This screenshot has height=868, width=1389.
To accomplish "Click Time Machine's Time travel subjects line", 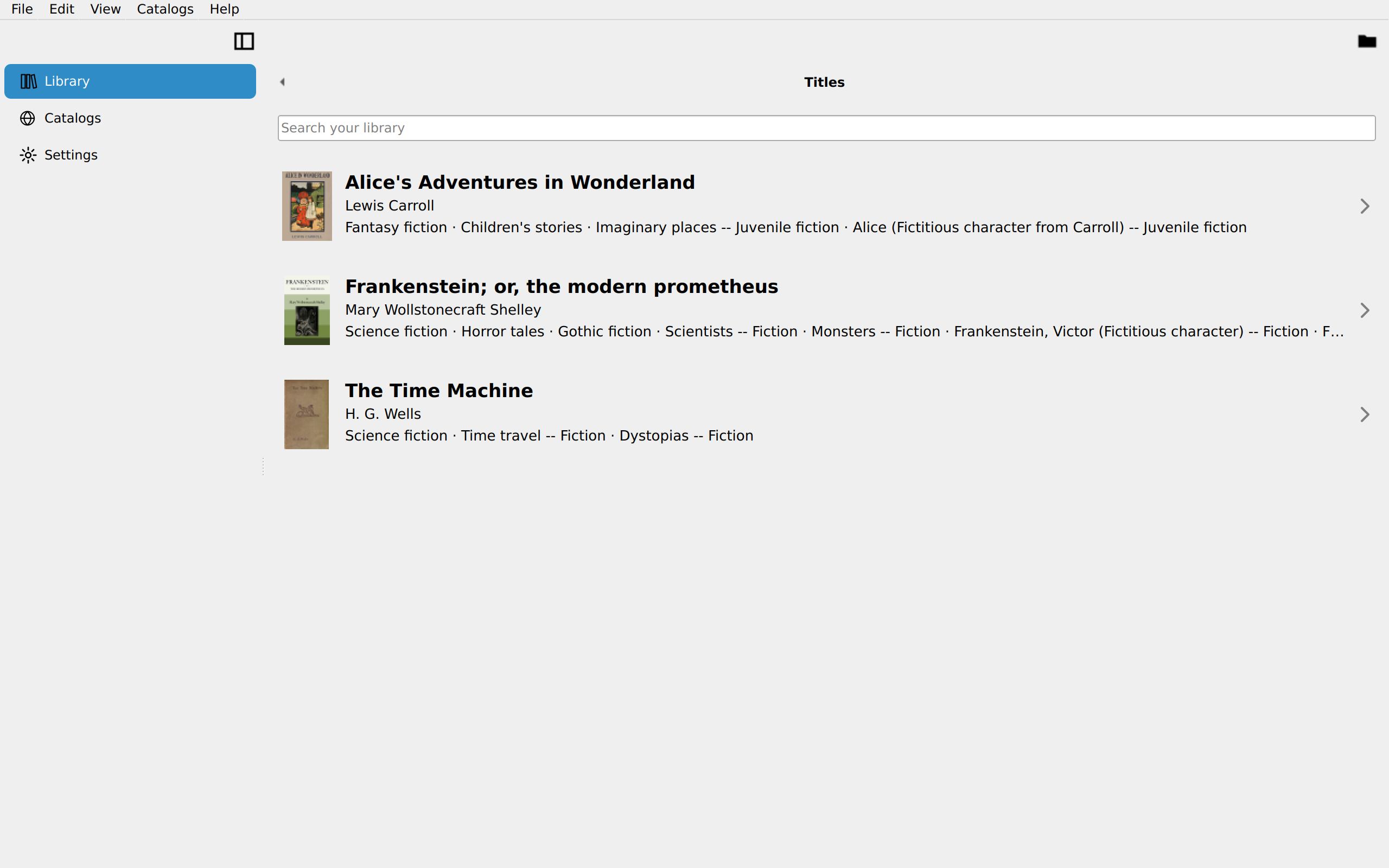I will click(549, 436).
